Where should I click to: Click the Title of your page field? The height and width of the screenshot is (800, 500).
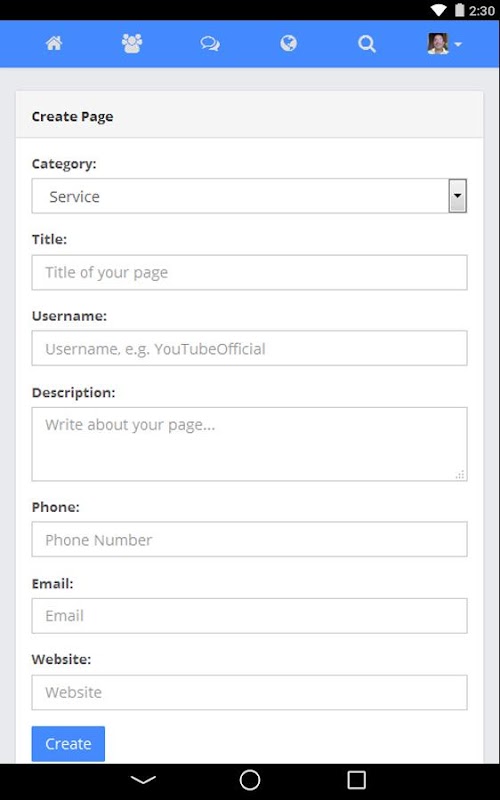pos(249,272)
